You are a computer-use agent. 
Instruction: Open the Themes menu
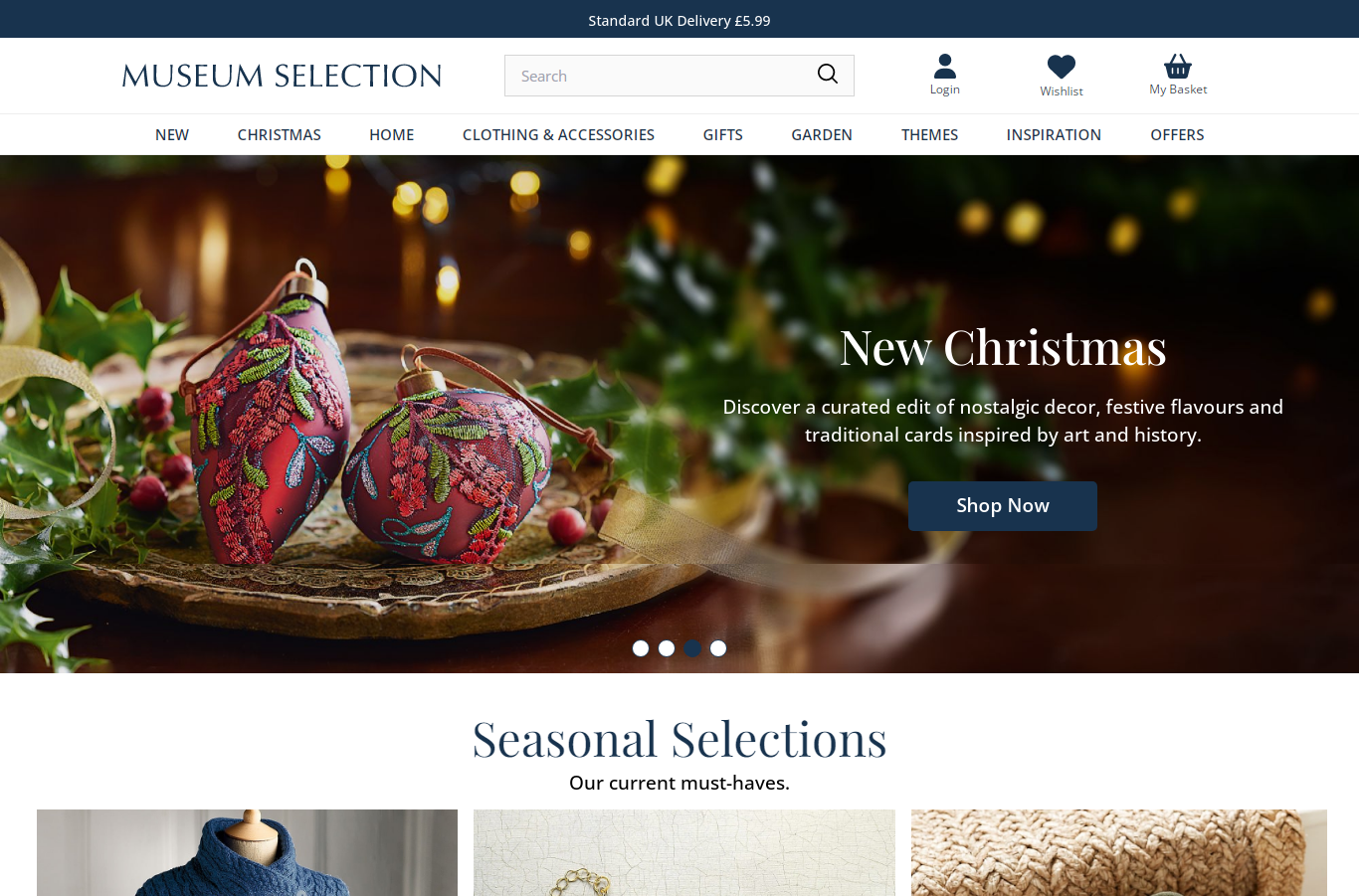point(930,135)
